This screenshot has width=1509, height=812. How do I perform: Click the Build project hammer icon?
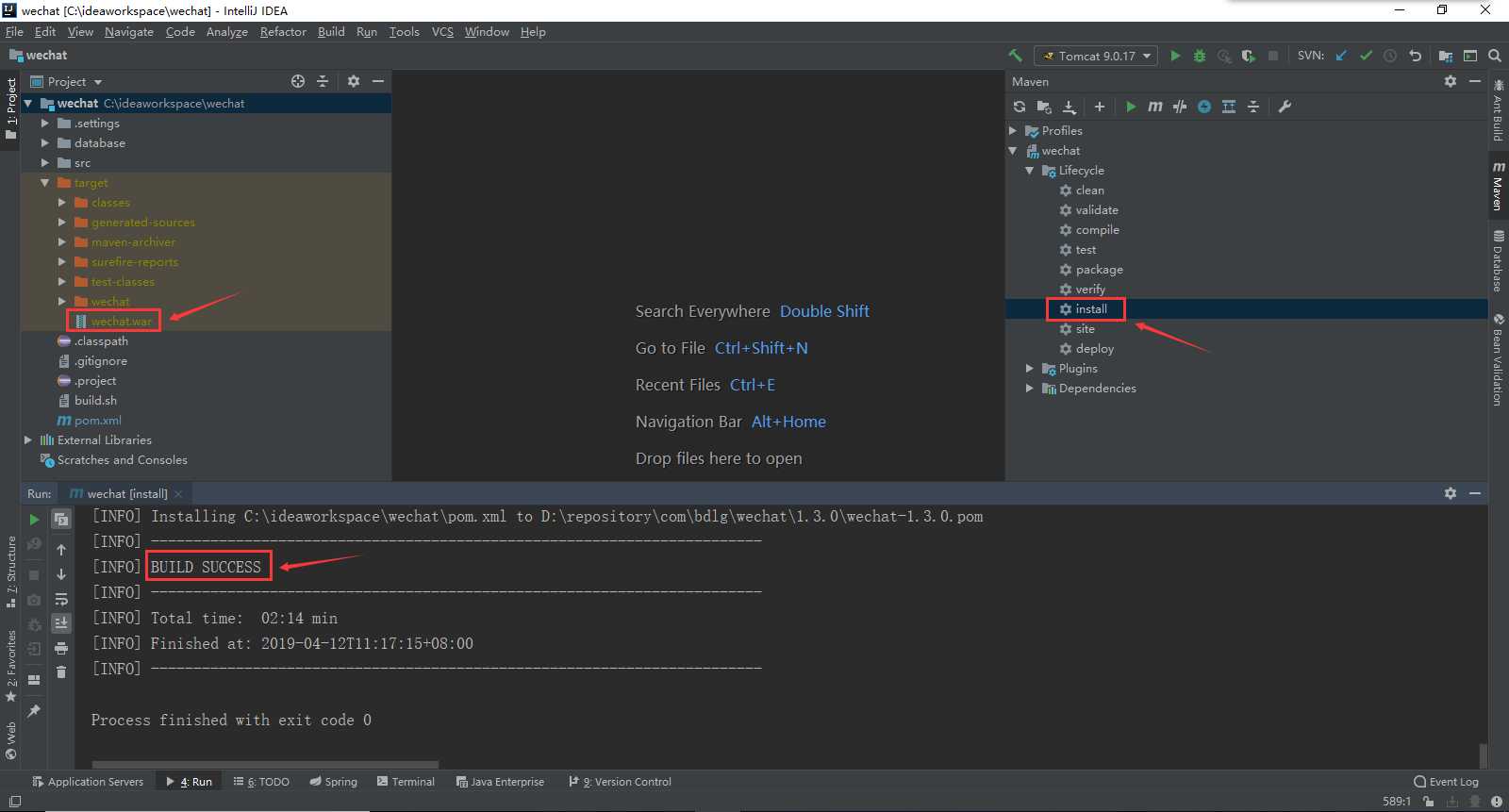click(x=1015, y=56)
